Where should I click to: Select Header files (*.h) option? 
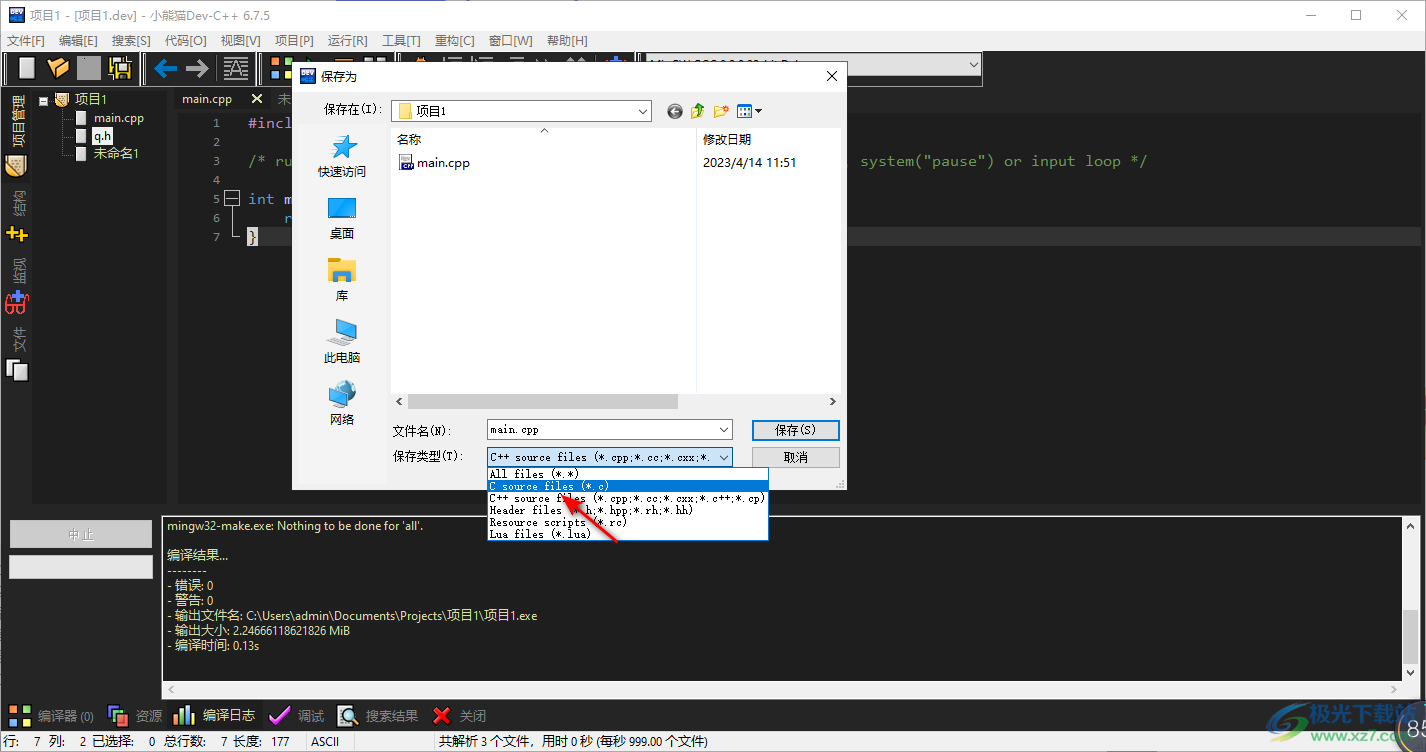coord(628,510)
